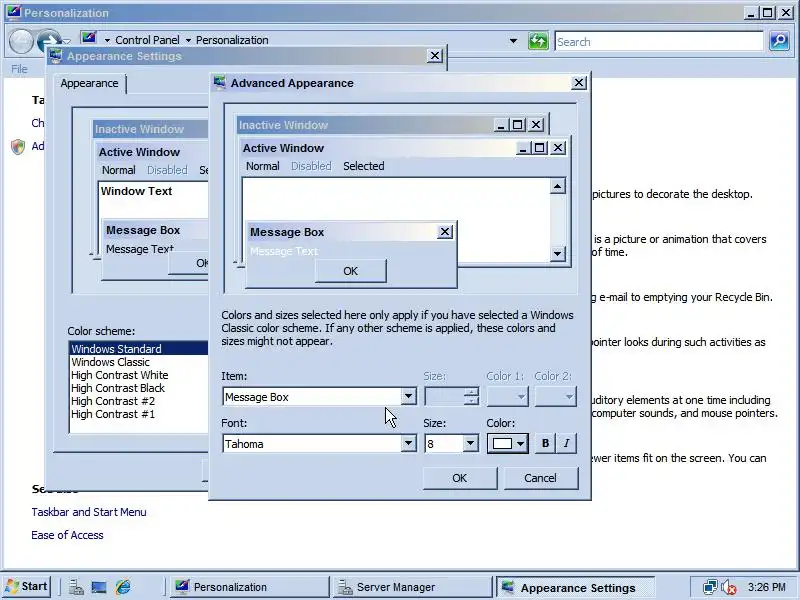Open the font Size dropdown showing 8
800x600 pixels.
click(470, 443)
